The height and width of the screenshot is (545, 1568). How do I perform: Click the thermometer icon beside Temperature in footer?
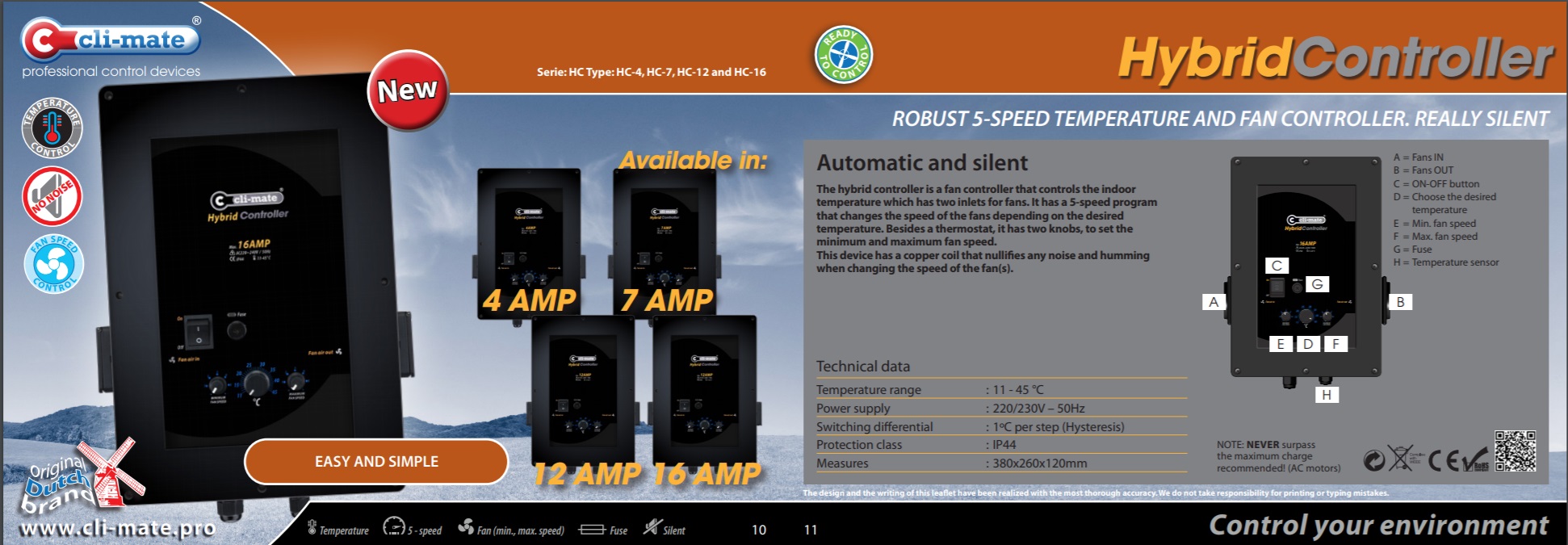click(312, 528)
